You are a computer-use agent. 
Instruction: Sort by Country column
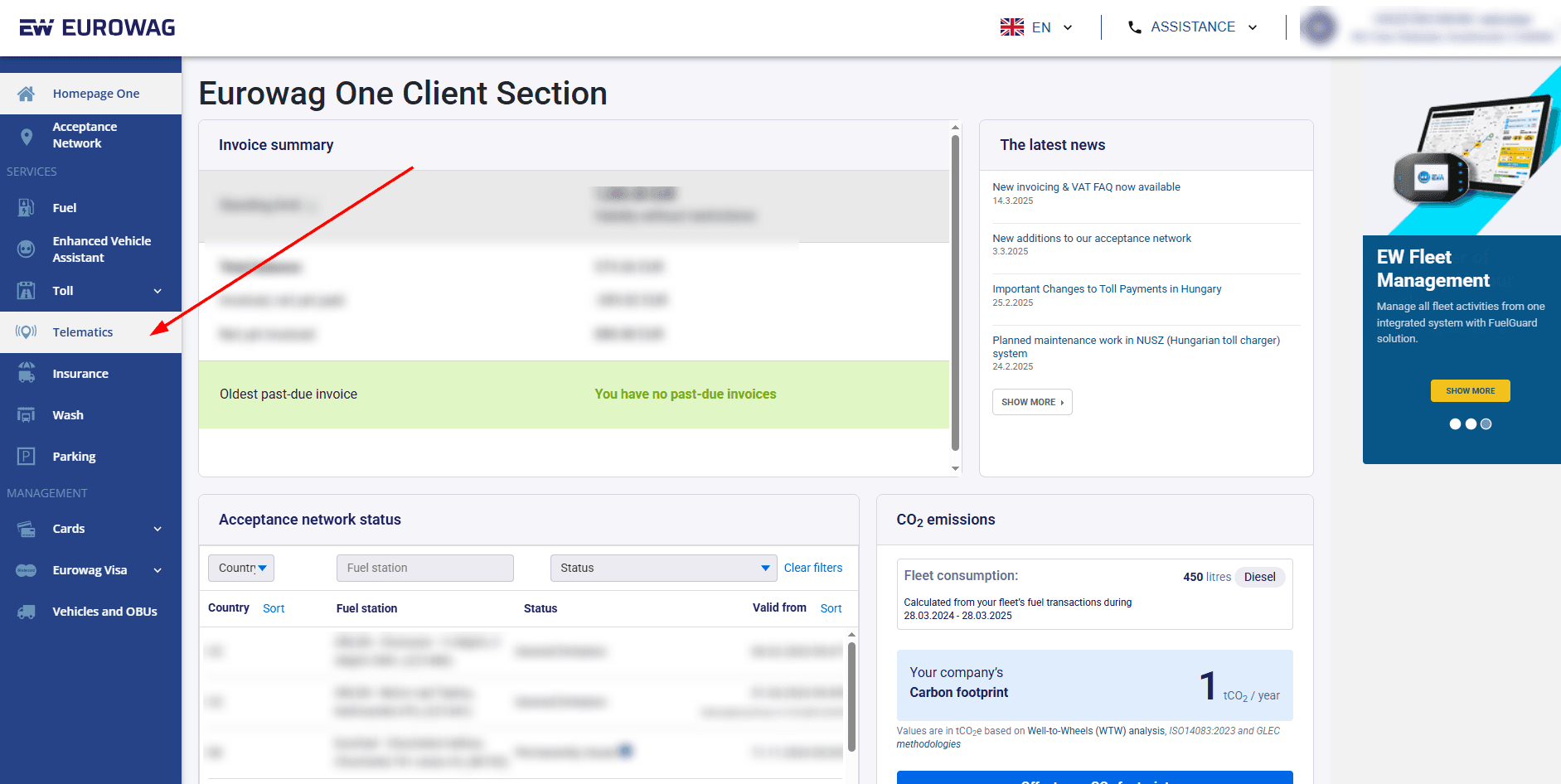274,608
